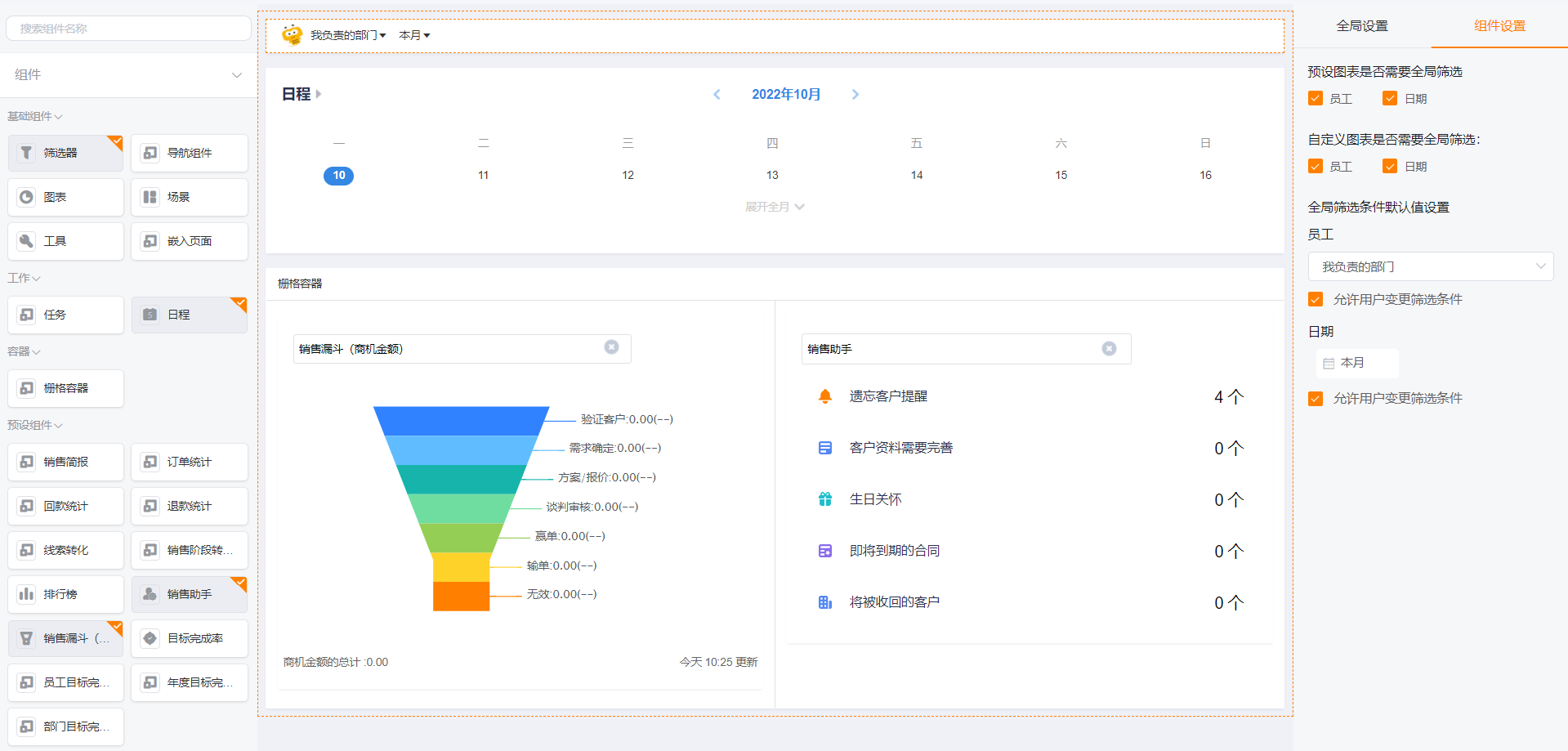
Task: Open the 日程 title arrow link
Action: (318, 94)
